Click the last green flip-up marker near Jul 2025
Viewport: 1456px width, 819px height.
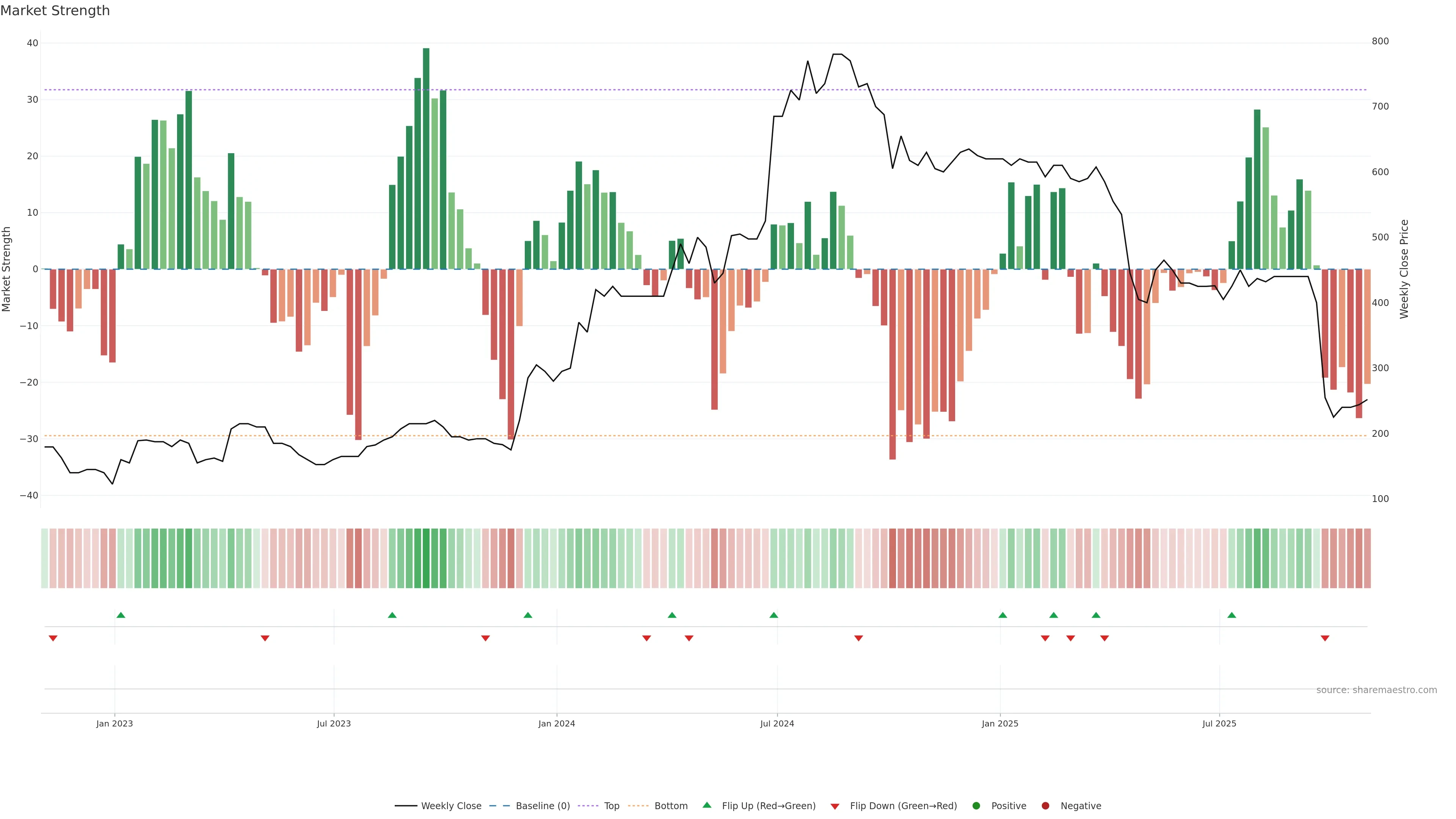pyautogui.click(x=1232, y=615)
